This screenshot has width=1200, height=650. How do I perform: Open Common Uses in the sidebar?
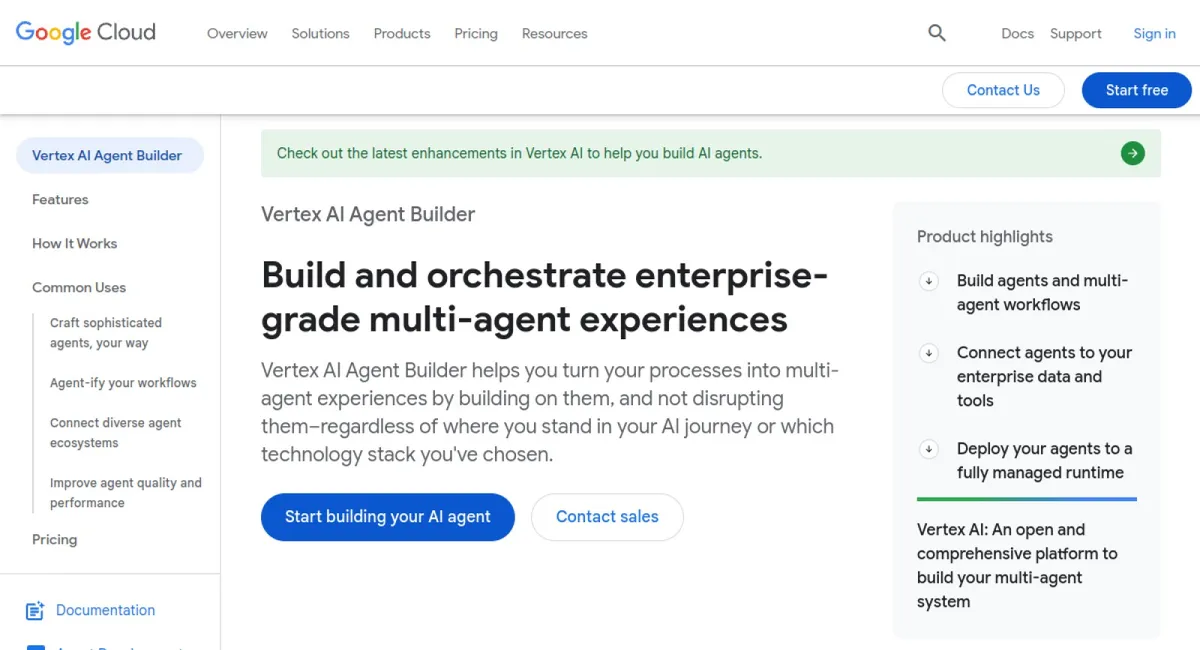point(79,287)
